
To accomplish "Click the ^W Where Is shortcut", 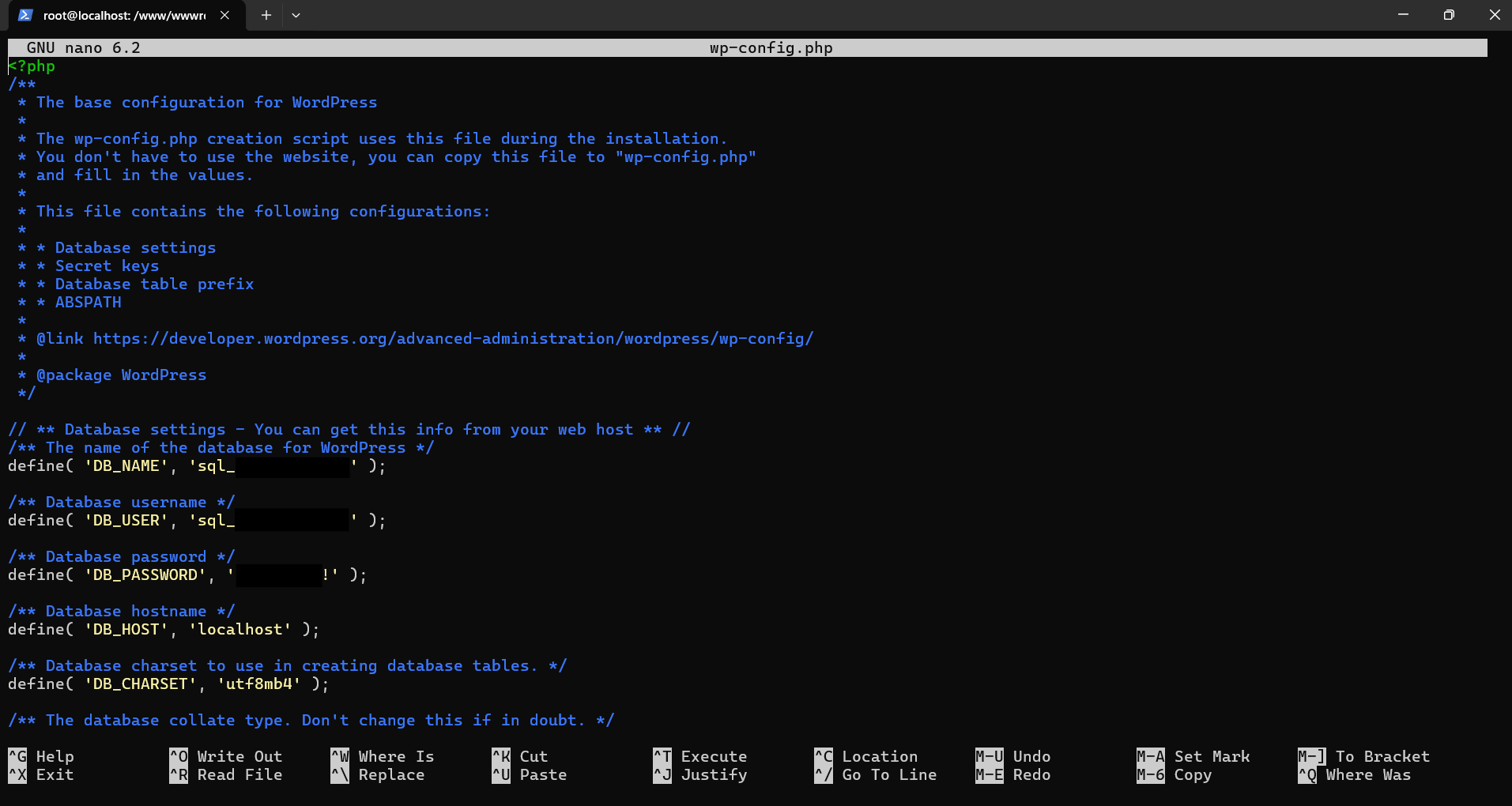I will click(383, 756).
